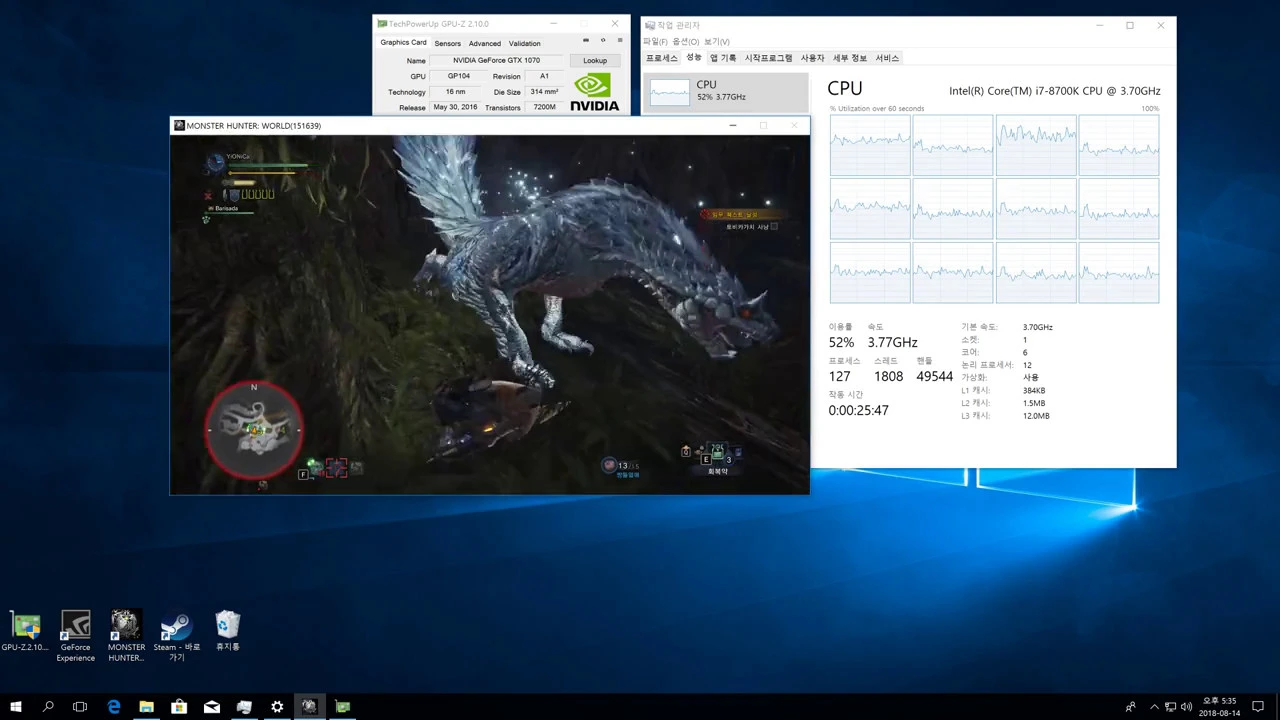This screenshot has width=1280, height=720.
Task: Select the Graphics Card tab in GPU-Z
Action: 403,43
